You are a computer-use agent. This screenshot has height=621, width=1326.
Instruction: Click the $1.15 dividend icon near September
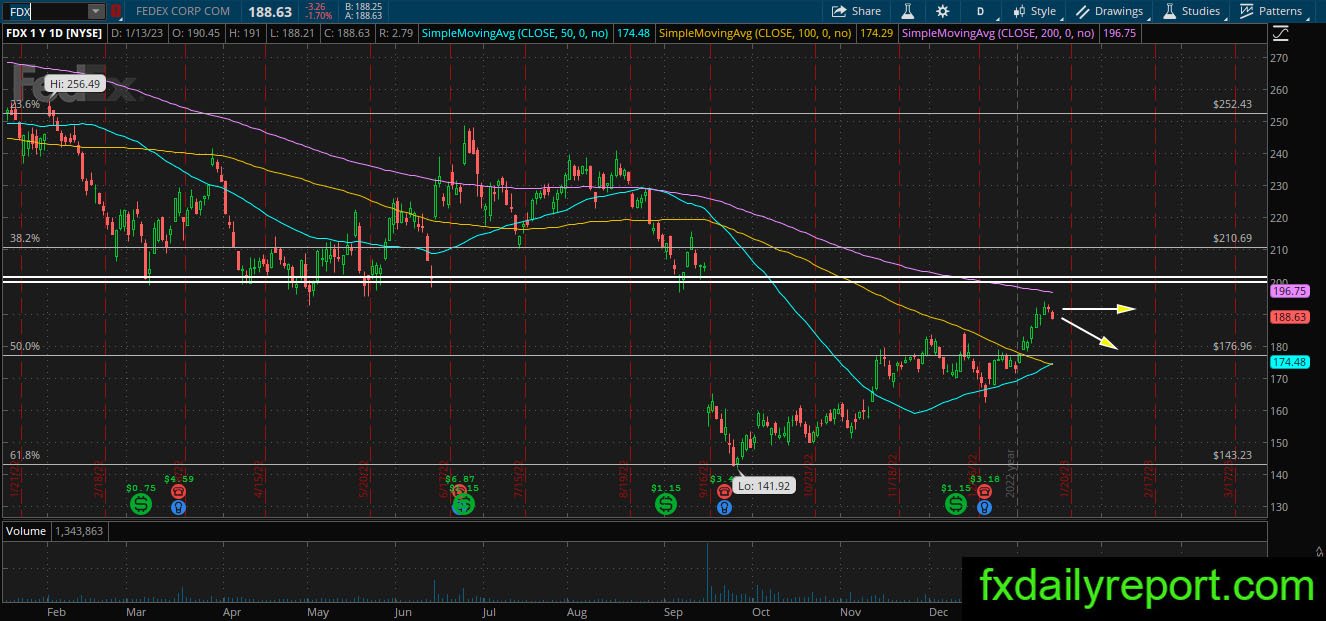666,504
